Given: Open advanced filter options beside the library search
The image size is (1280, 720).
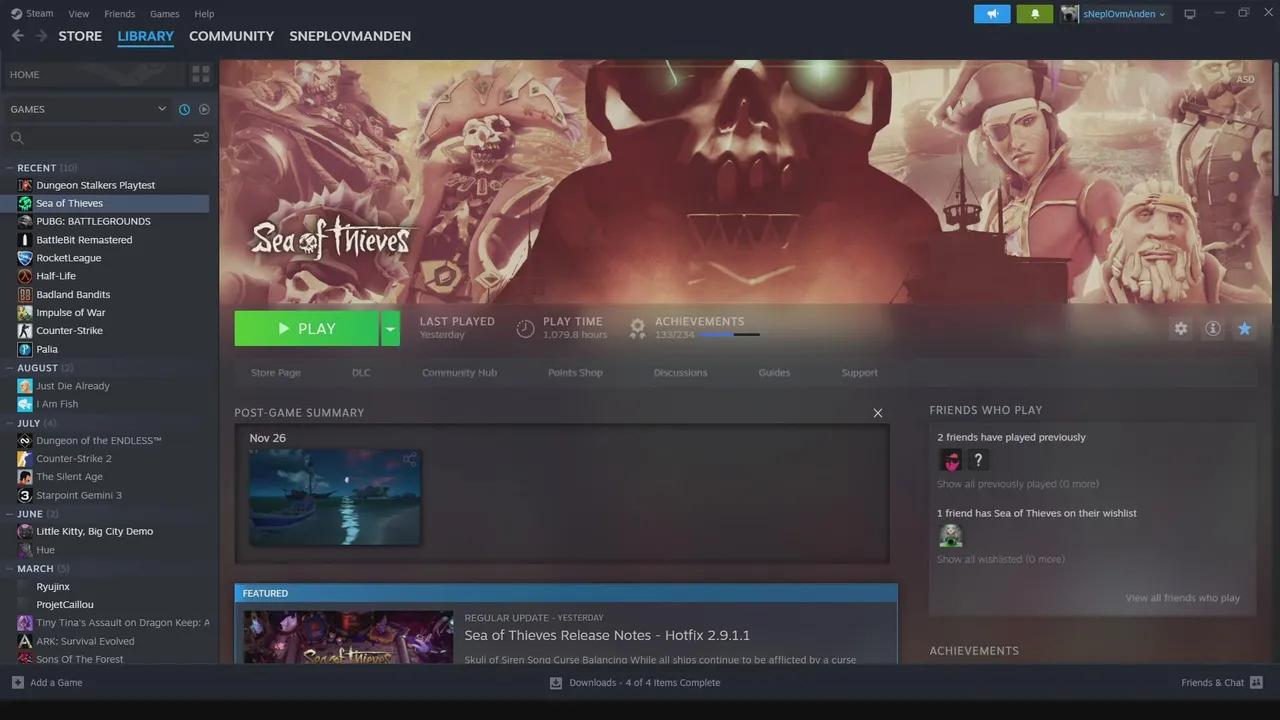Looking at the screenshot, I should [201, 137].
